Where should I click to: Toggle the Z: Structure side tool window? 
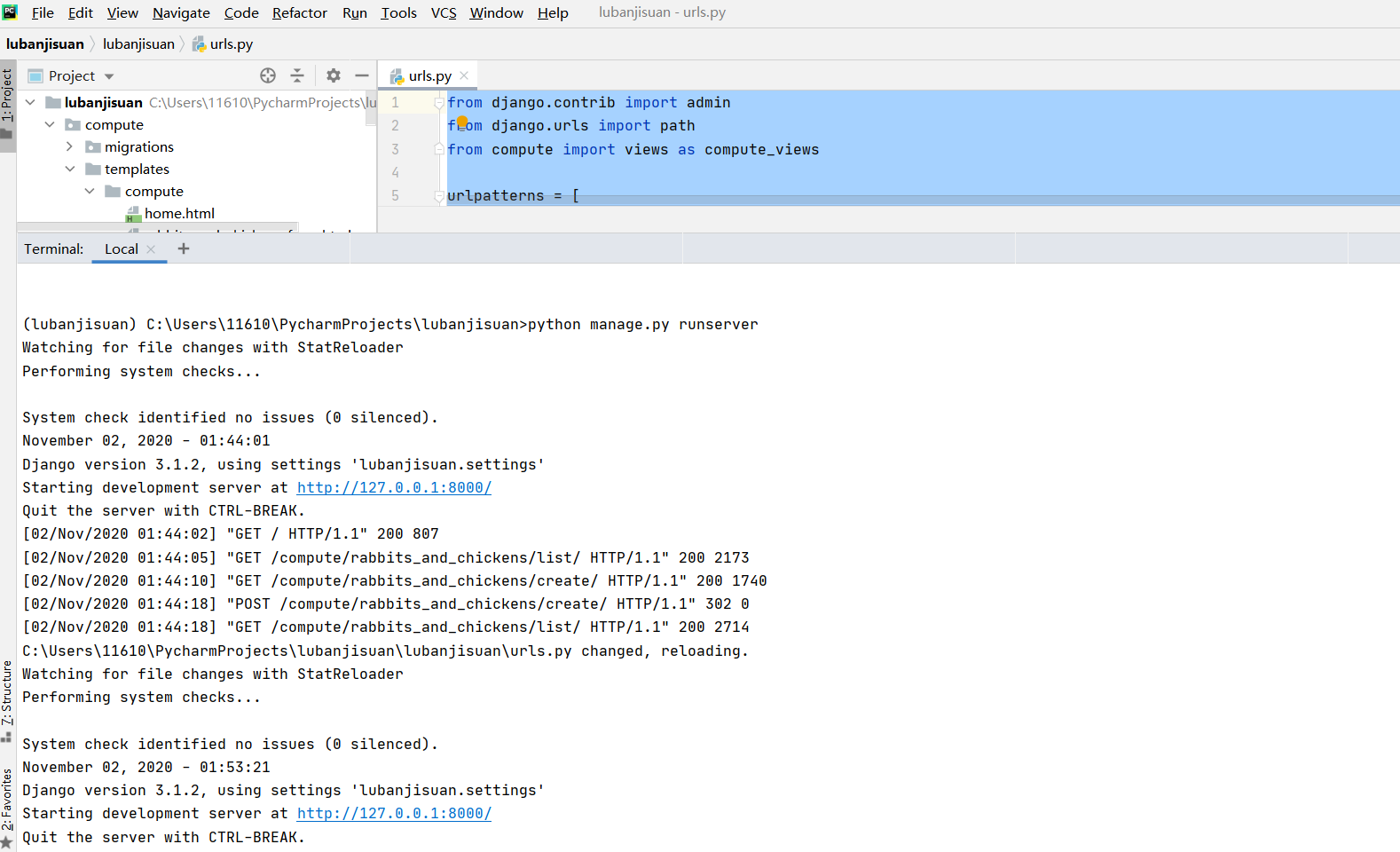click(x=7, y=699)
